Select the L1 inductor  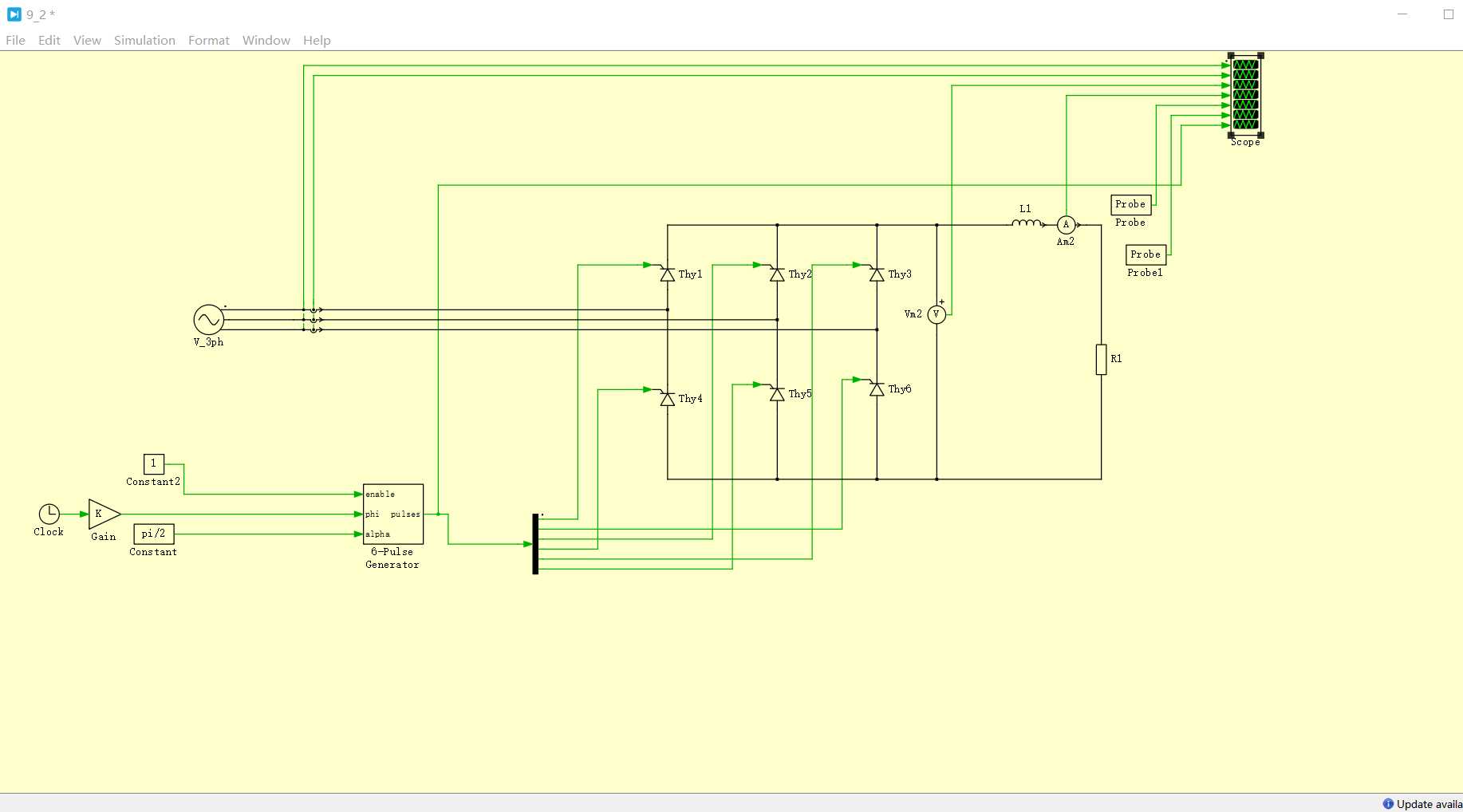point(1027,223)
